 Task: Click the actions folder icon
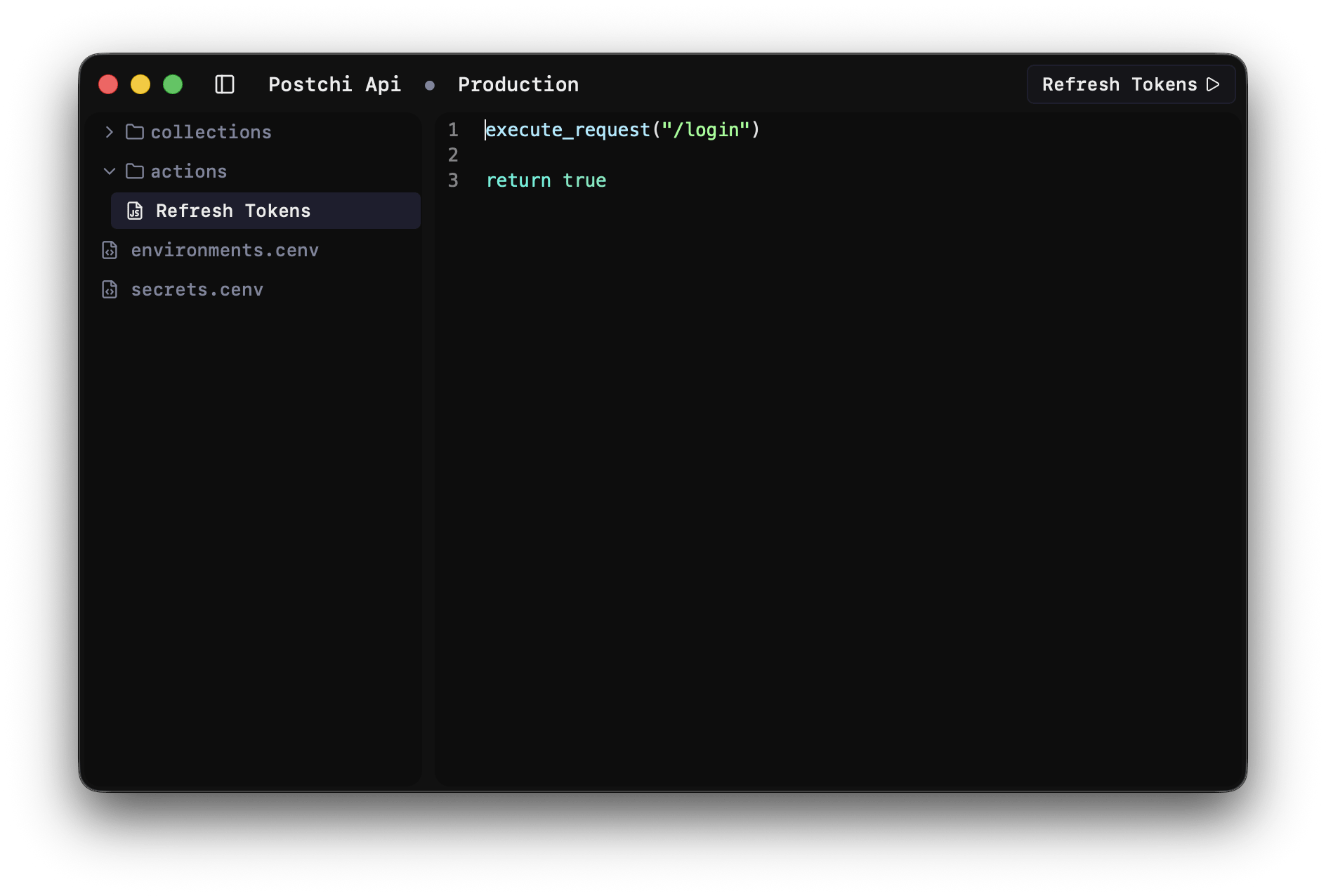tap(135, 171)
